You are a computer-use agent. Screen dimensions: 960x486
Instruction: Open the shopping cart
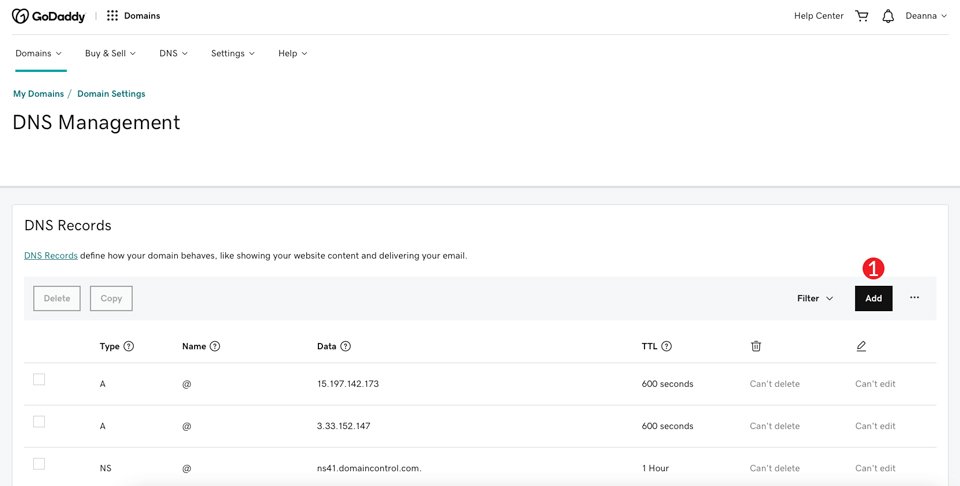pos(862,16)
